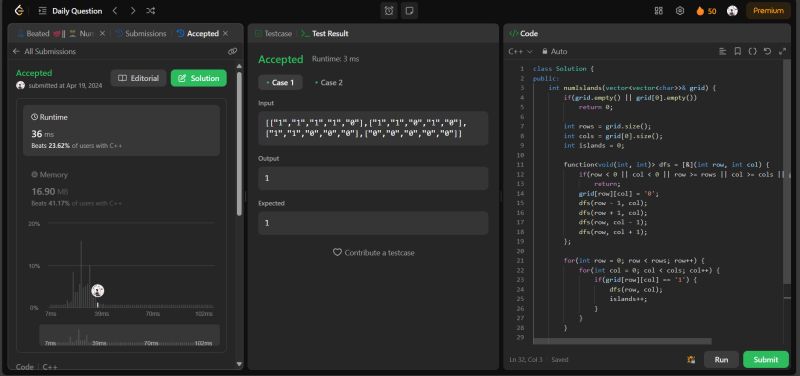800x376 pixels.
Task: Select Case 2 test case
Action: click(329, 82)
